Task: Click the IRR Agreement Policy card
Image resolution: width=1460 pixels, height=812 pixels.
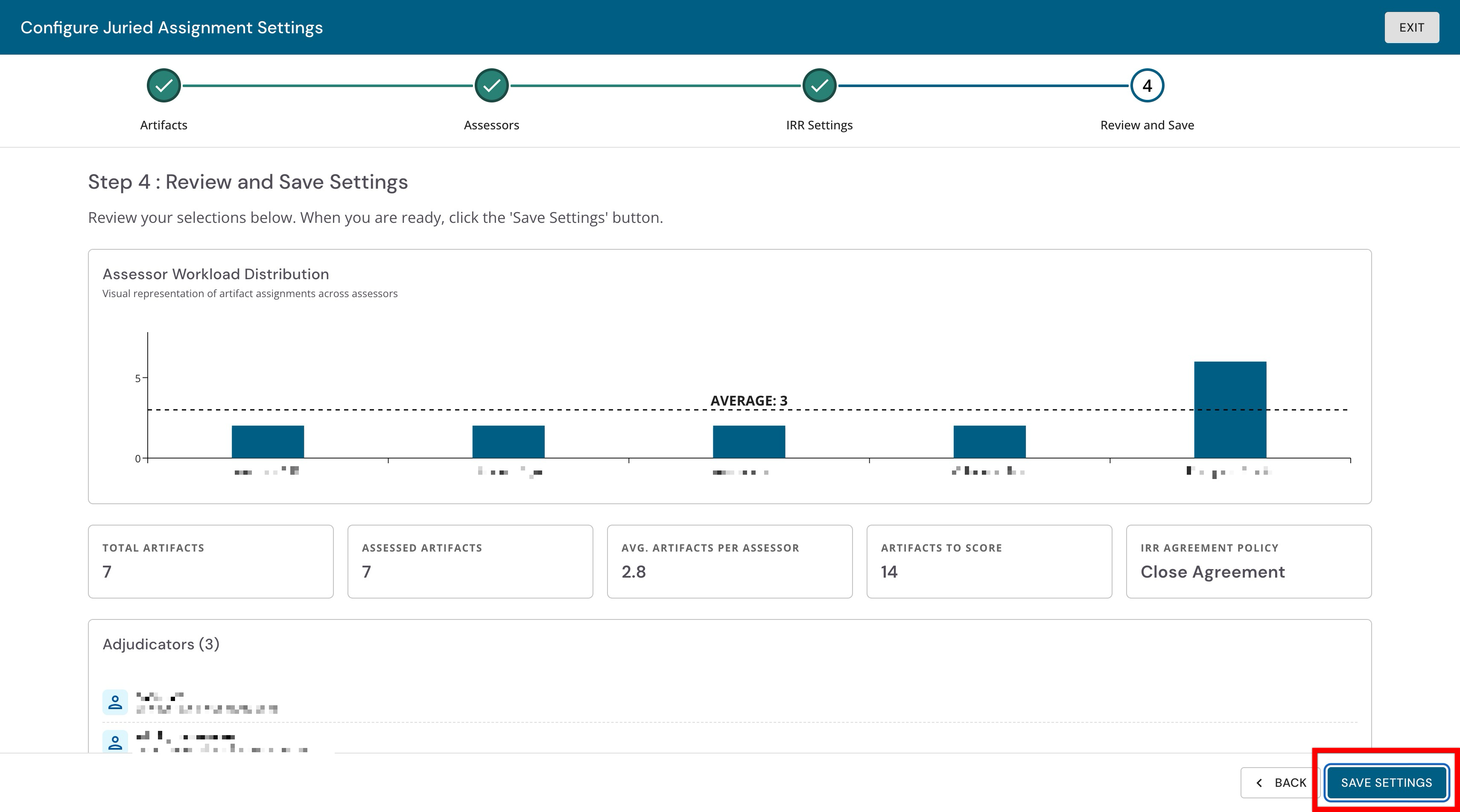Action: tap(1249, 561)
